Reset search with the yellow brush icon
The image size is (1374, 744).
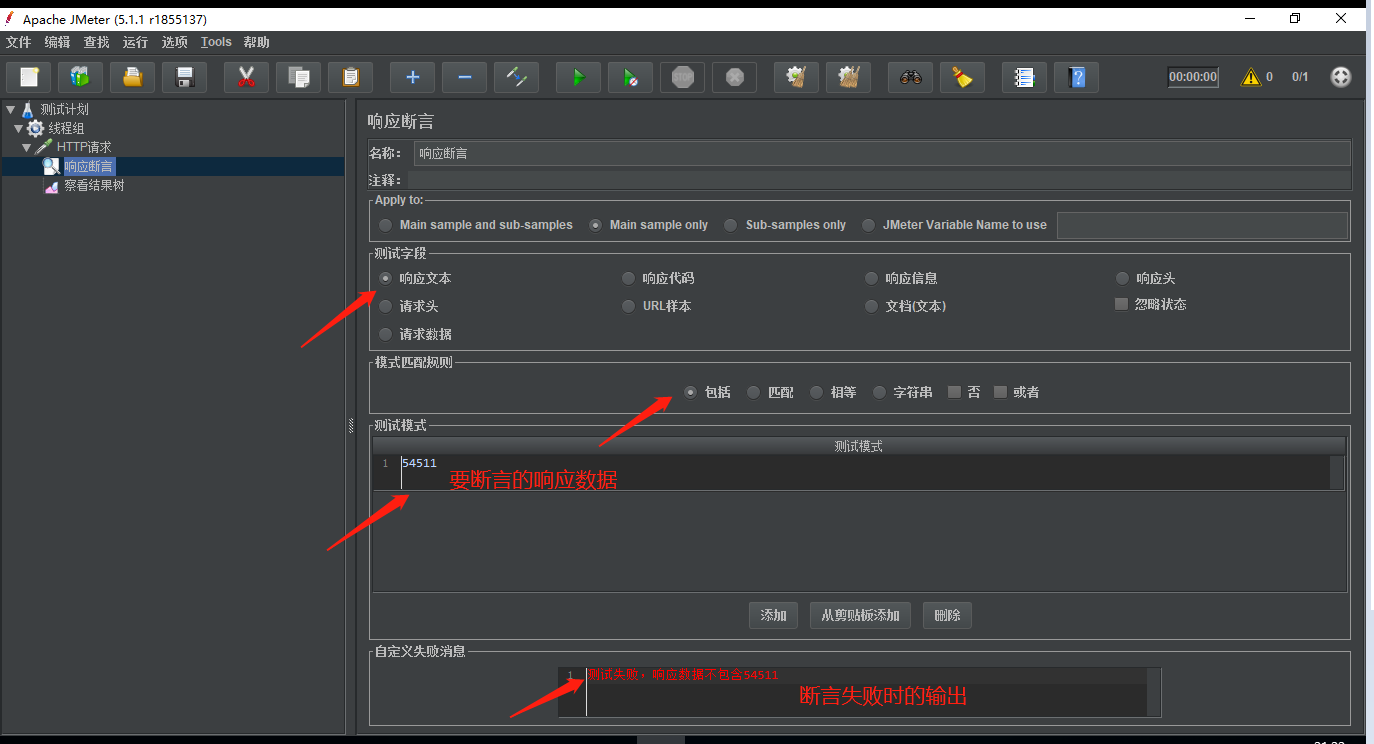click(962, 77)
